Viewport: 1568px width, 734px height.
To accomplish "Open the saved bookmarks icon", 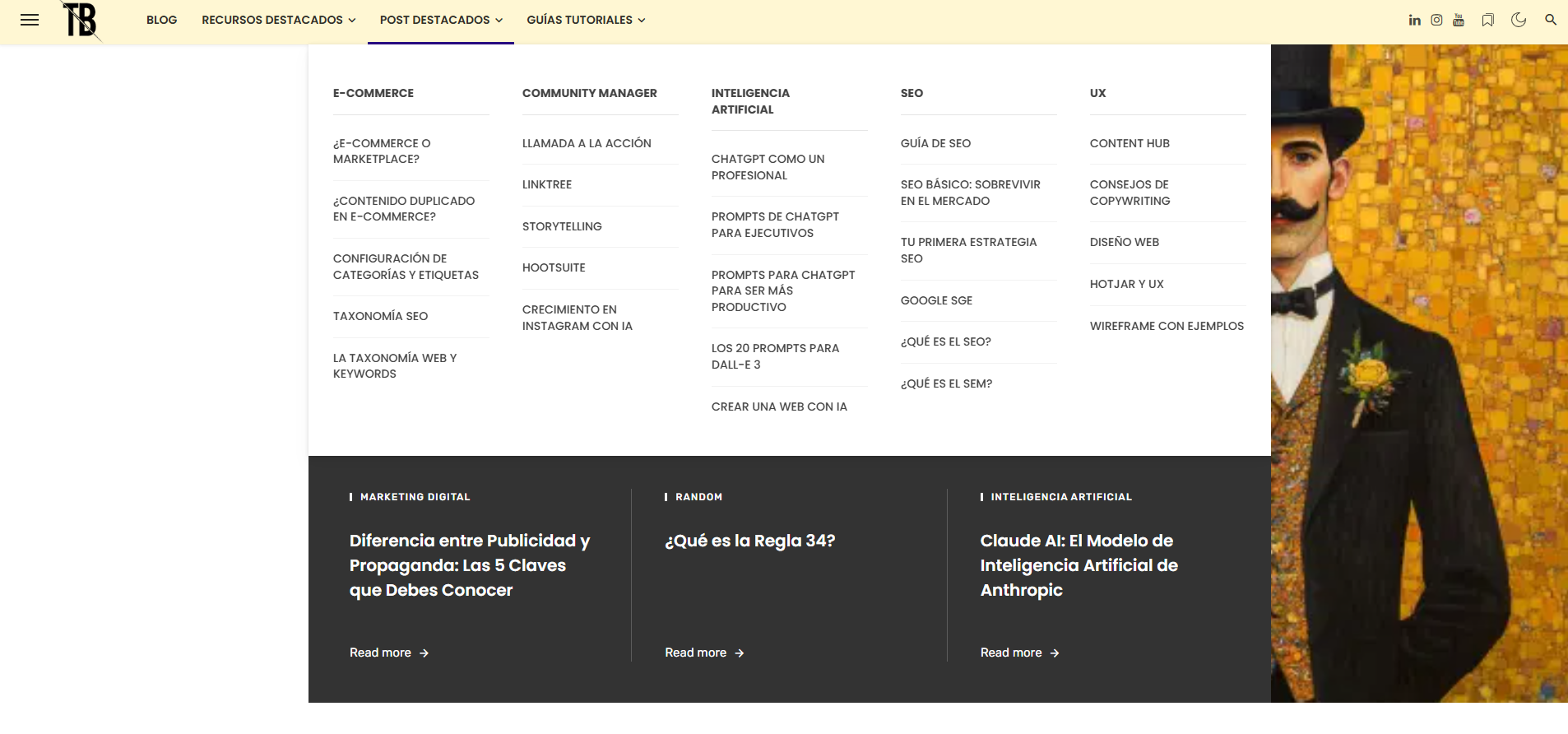I will 1487,20.
